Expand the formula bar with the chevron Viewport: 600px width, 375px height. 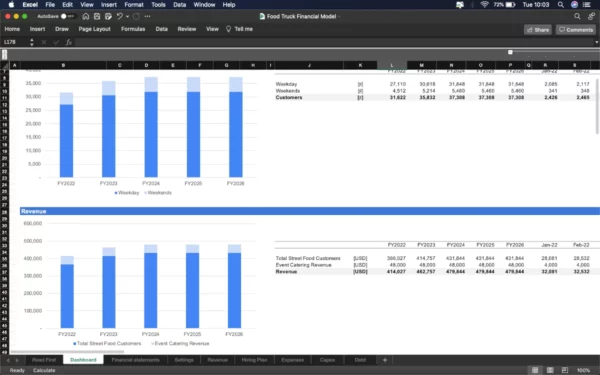[597, 42]
